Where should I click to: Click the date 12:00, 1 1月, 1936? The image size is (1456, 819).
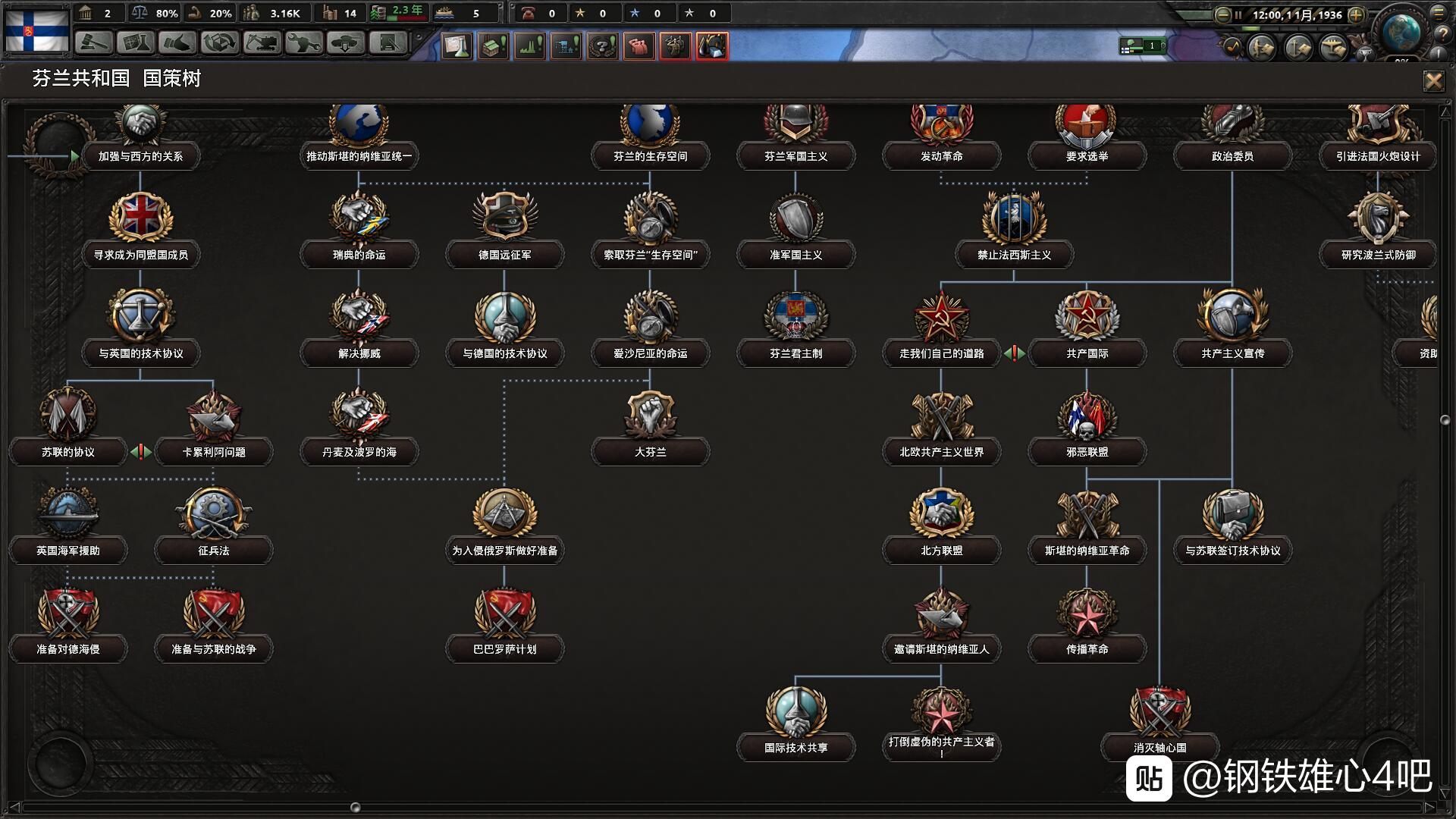click(x=1297, y=14)
